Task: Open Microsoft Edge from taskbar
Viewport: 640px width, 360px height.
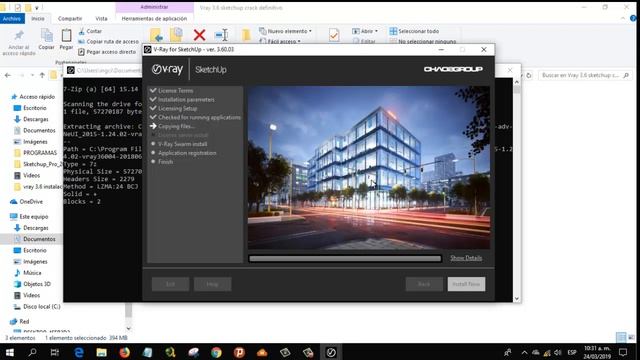Action: coord(79,352)
